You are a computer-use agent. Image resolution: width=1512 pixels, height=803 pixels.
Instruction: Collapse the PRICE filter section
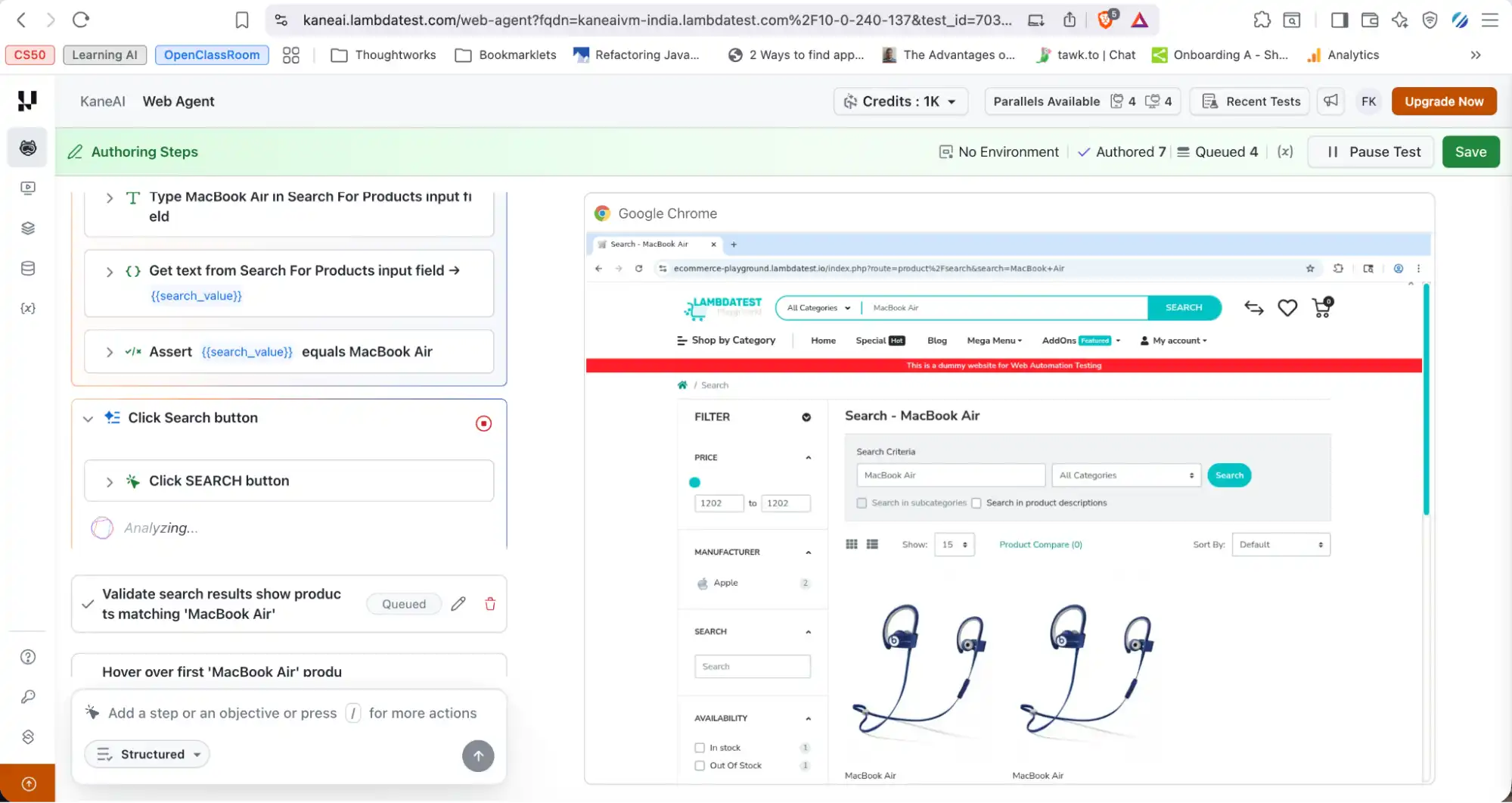[808, 457]
